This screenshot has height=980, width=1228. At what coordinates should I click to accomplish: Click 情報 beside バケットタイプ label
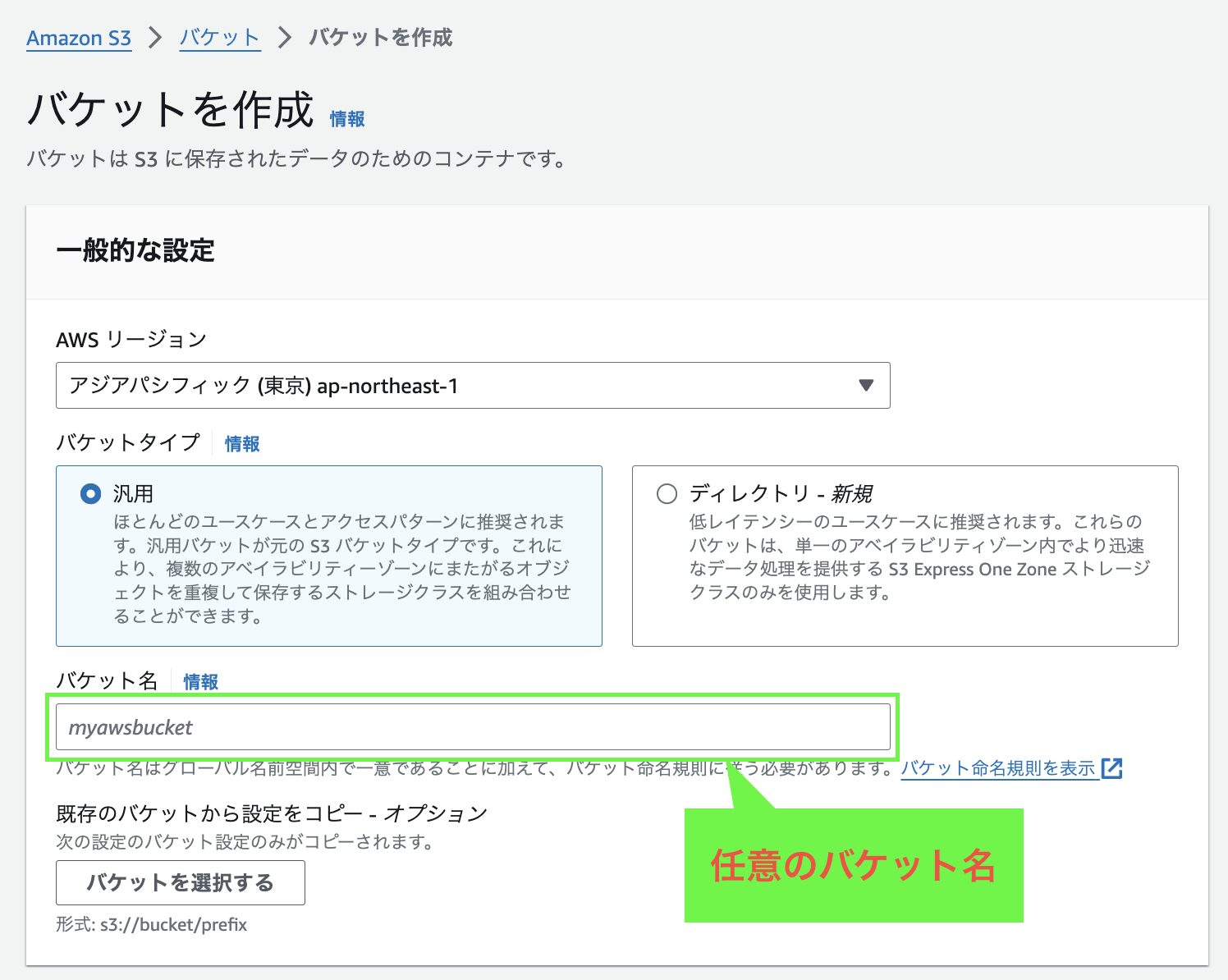click(241, 443)
